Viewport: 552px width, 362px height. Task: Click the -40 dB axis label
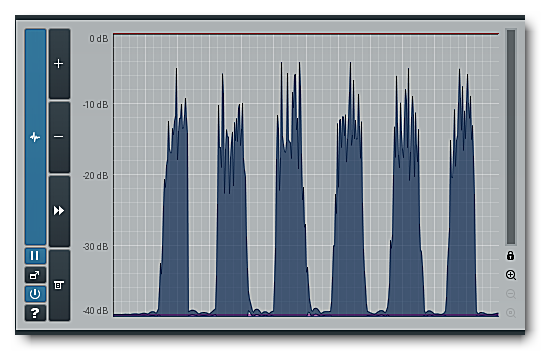95,311
